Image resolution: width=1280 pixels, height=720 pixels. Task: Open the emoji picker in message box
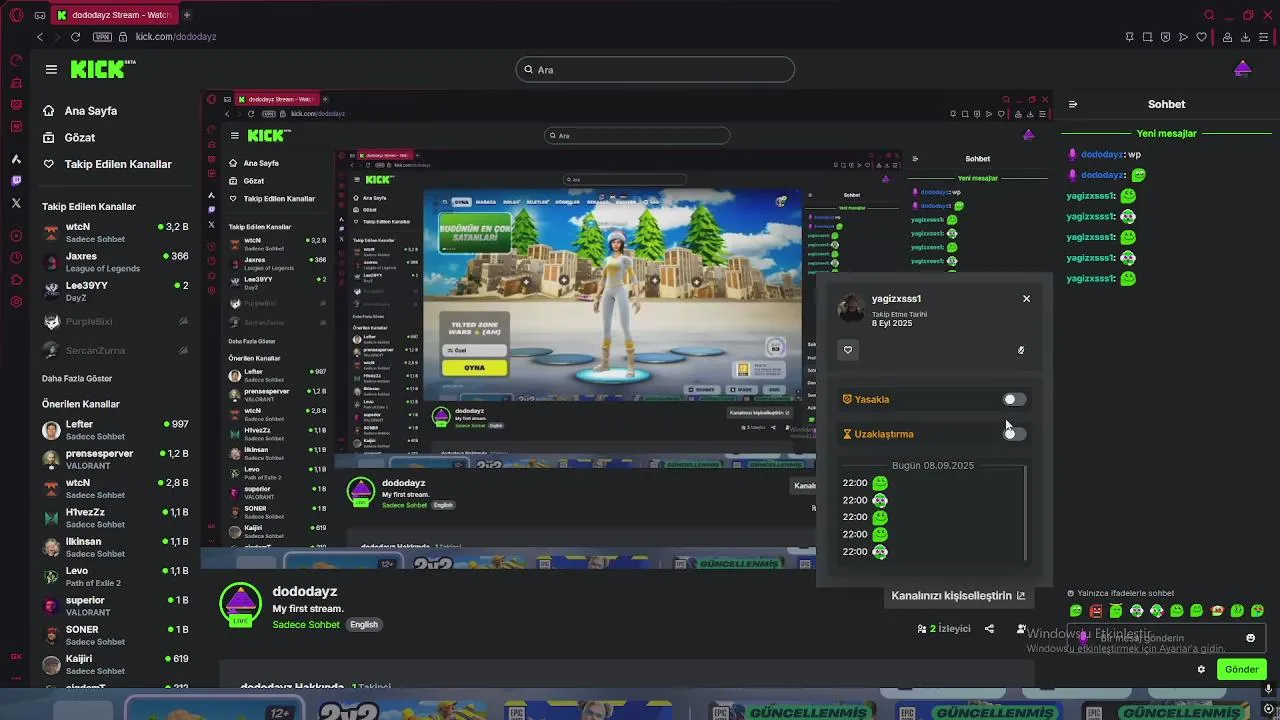(x=1250, y=638)
